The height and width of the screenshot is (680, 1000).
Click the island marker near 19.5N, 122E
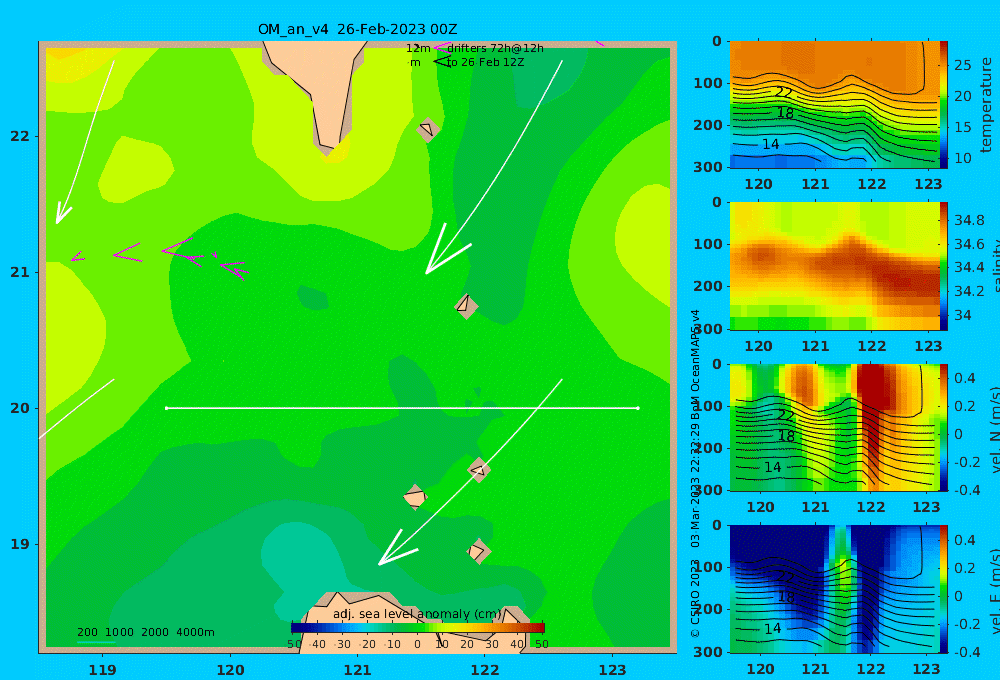pyautogui.click(x=479, y=470)
